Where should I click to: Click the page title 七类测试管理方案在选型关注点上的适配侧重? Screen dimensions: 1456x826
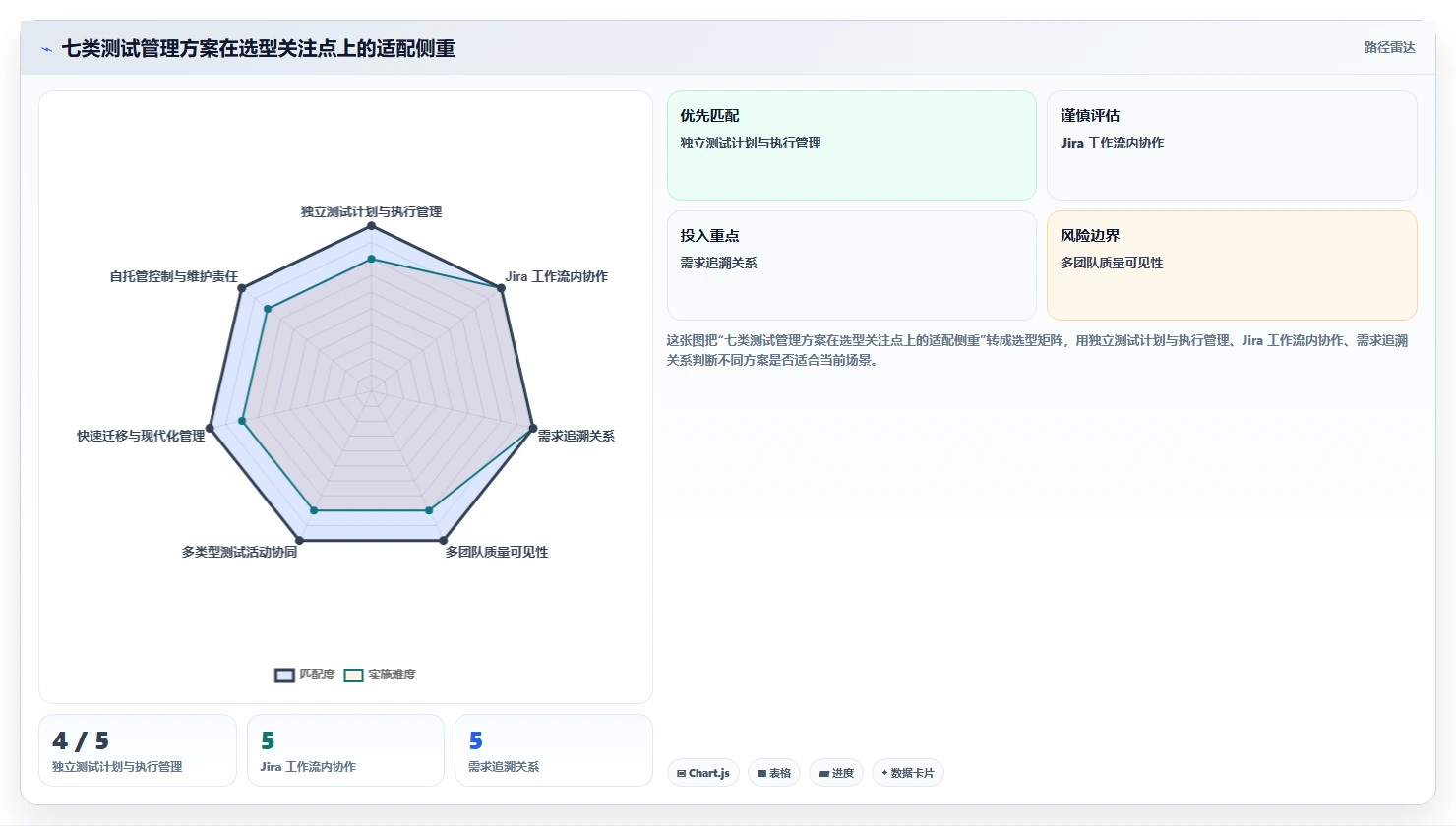[258, 48]
